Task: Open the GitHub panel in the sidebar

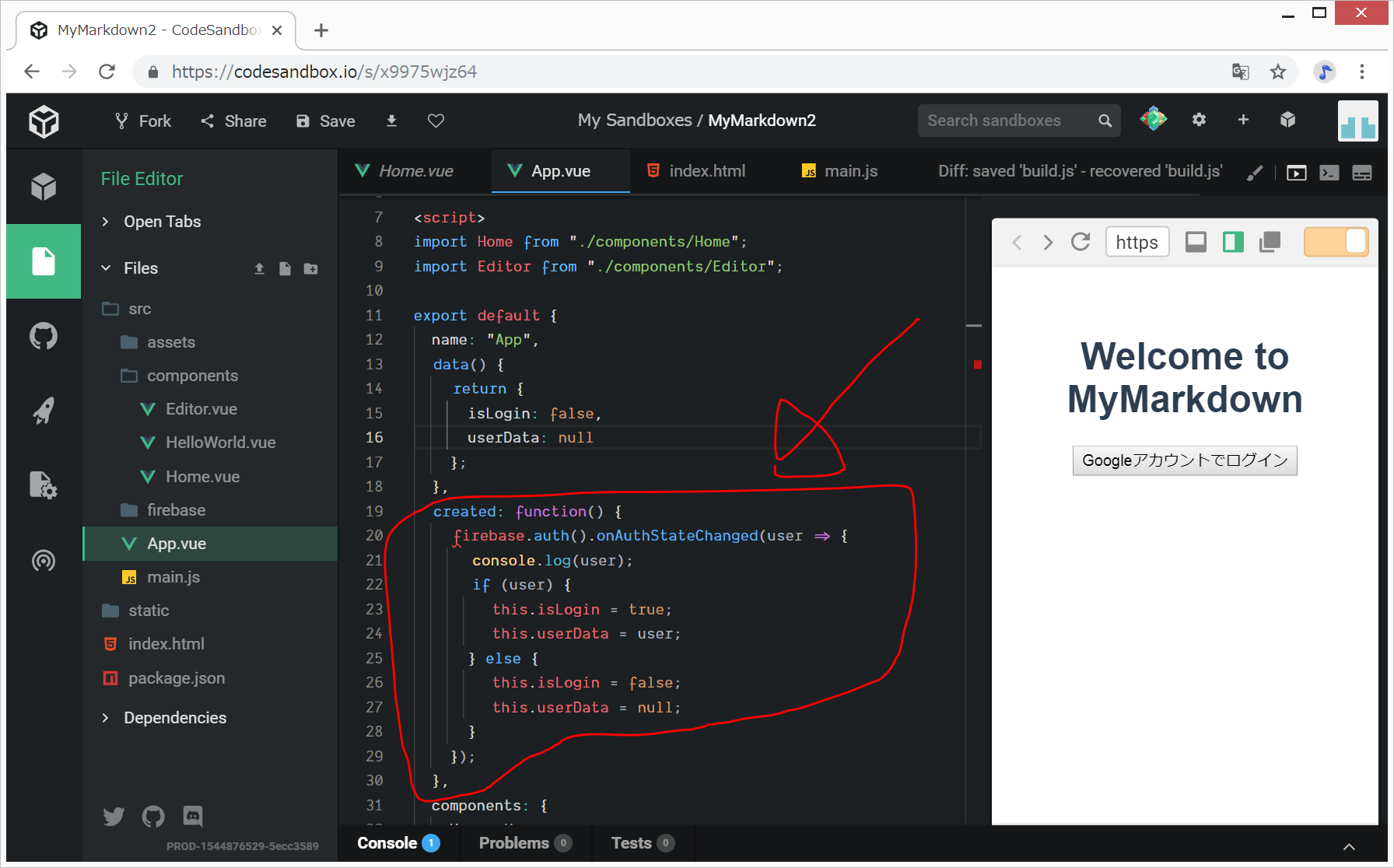Action: [x=44, y=337]
